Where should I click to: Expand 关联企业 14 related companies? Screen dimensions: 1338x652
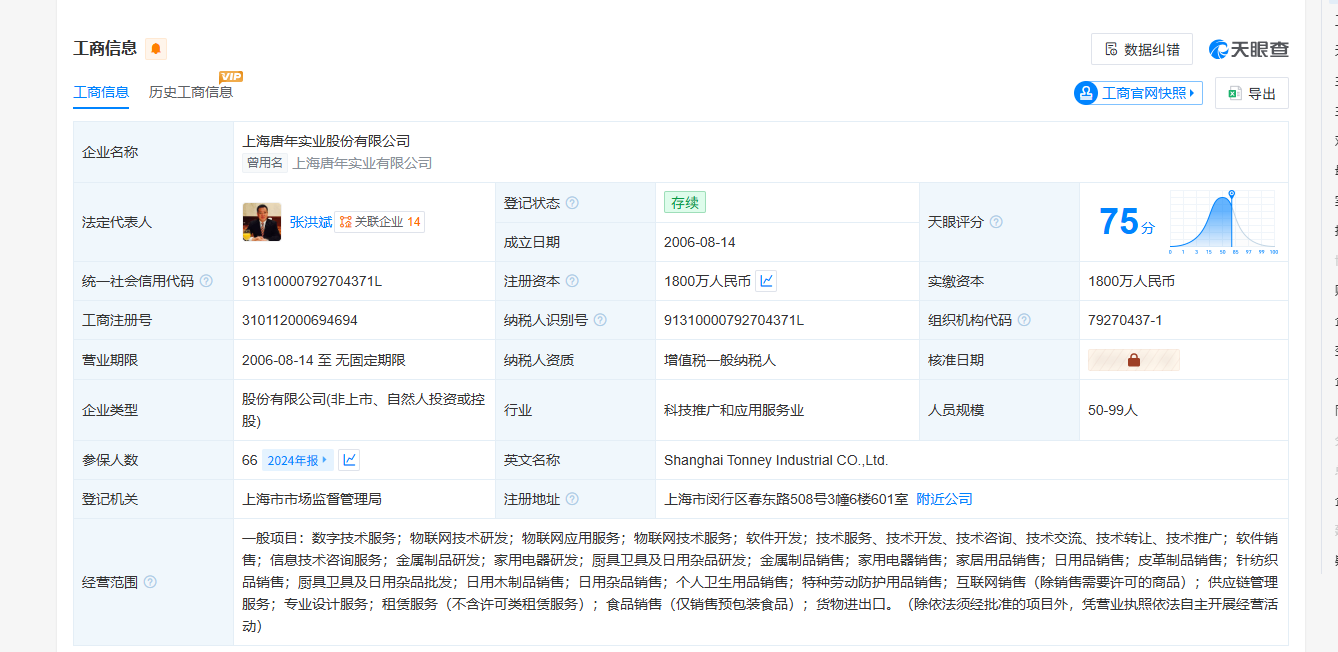coord(379,222)
